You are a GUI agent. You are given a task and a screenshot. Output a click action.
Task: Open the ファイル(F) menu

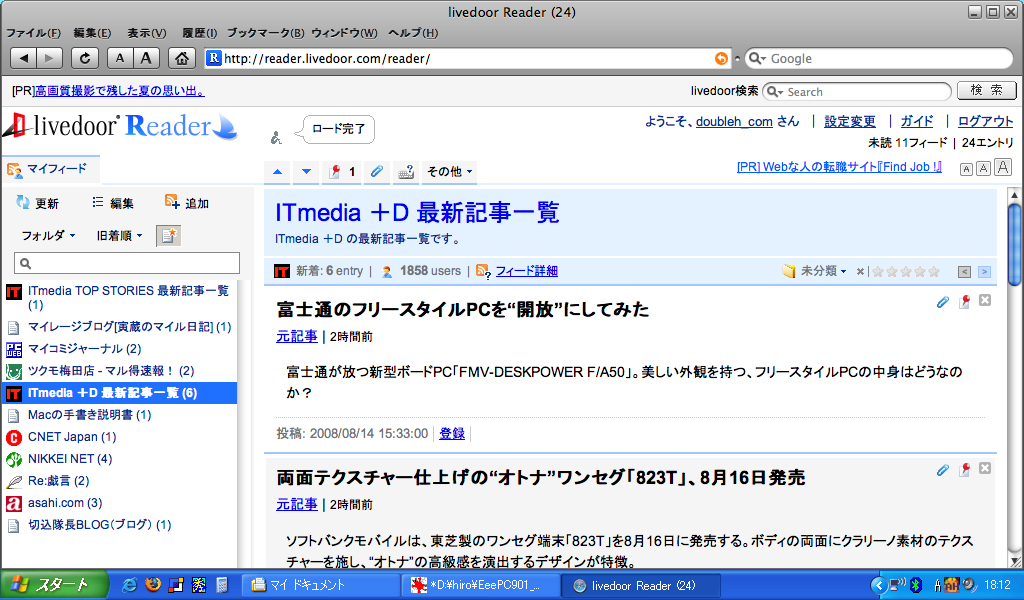33,33
